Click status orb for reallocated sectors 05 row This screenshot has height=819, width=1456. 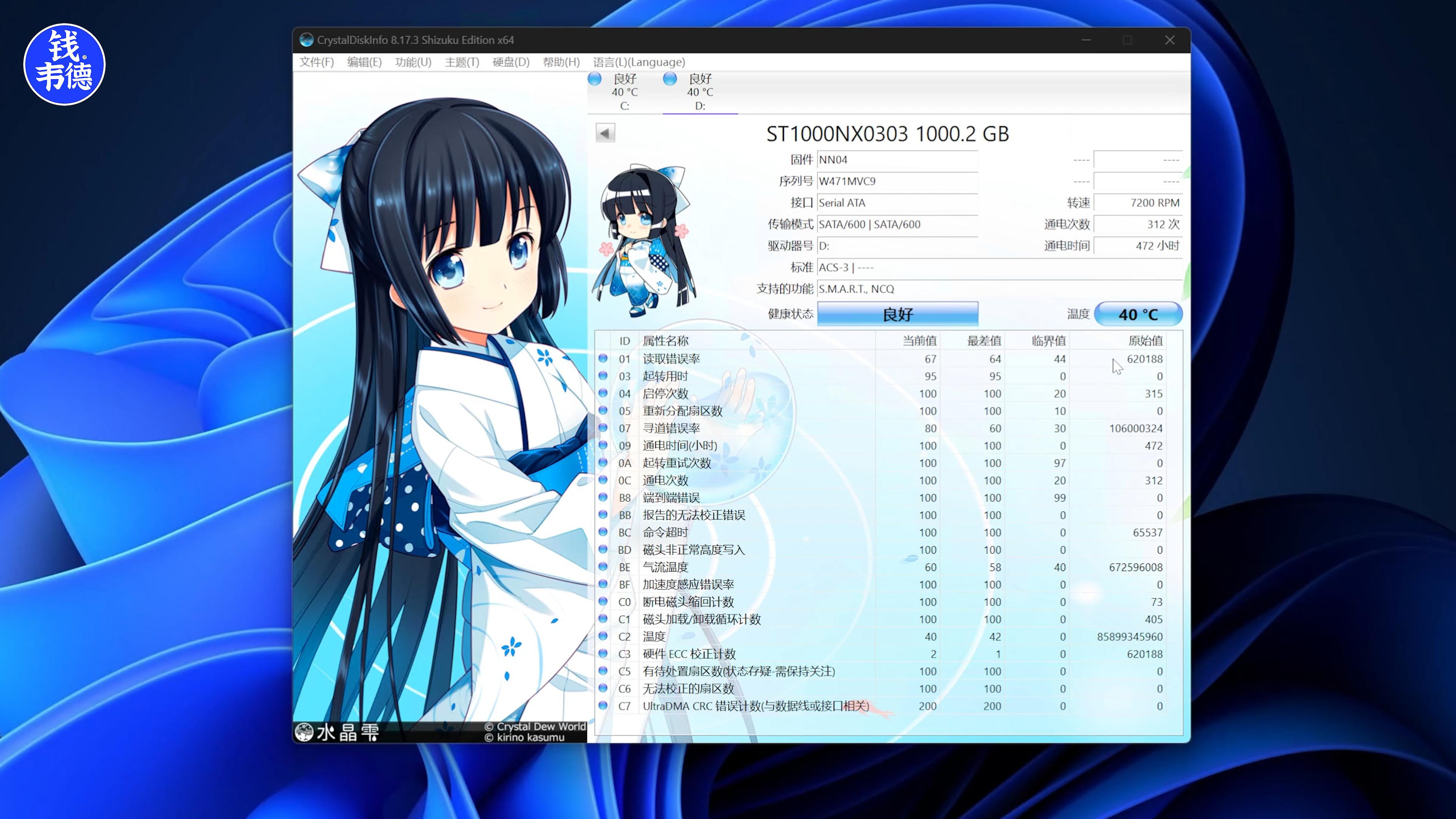602,410
